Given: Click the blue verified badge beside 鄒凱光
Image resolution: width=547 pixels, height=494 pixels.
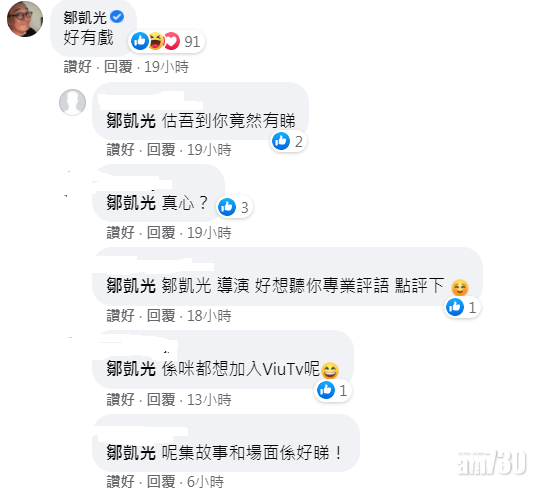Looking at the screenshot, I should coord(117,16).
